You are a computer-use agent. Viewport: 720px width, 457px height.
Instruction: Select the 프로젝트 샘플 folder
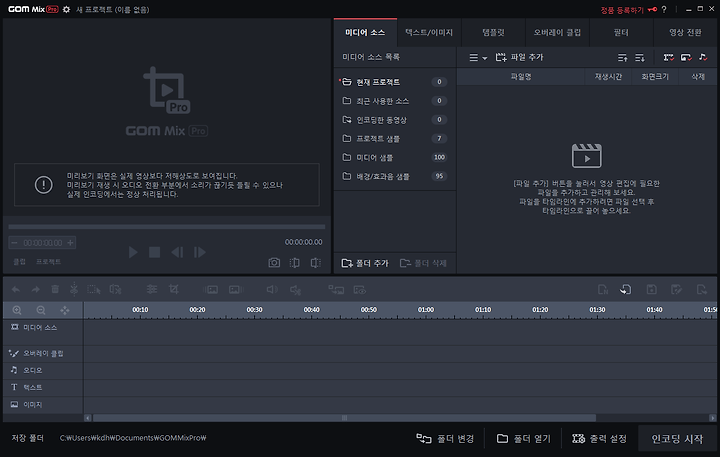[394, 139]
